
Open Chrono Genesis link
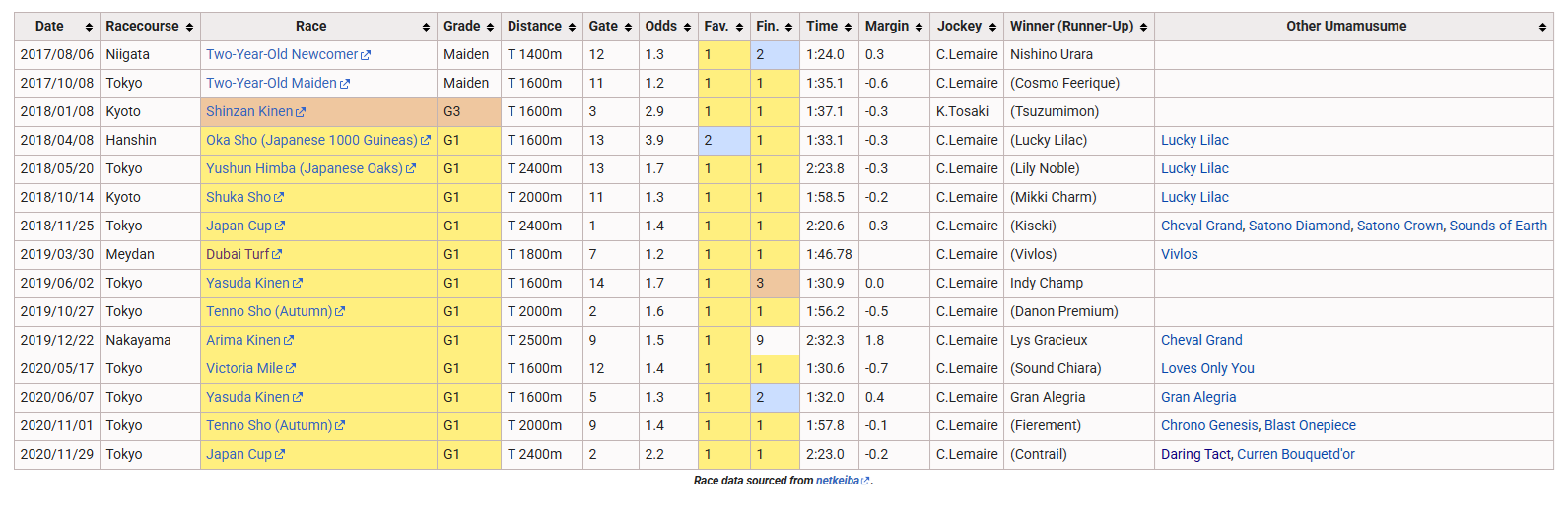click(x=1209, y=426)
